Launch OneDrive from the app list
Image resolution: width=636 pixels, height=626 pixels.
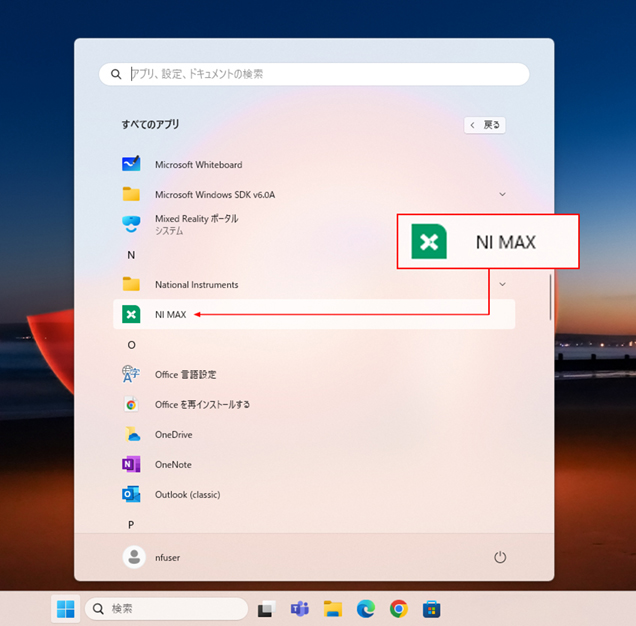pos(173,435)
